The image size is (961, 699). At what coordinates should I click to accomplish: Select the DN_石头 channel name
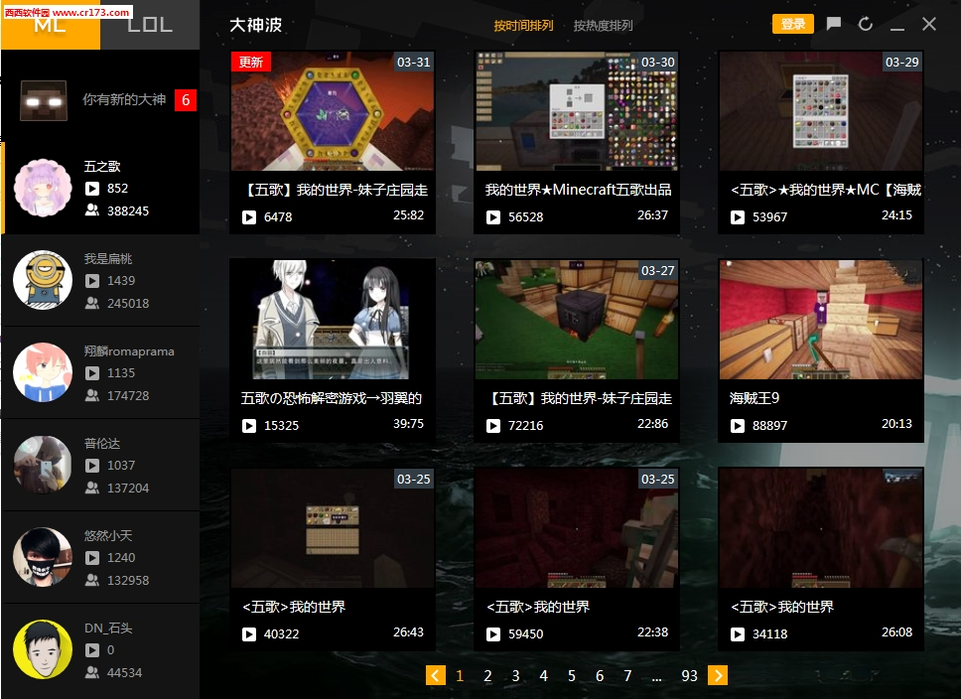[x=108, y=628]
